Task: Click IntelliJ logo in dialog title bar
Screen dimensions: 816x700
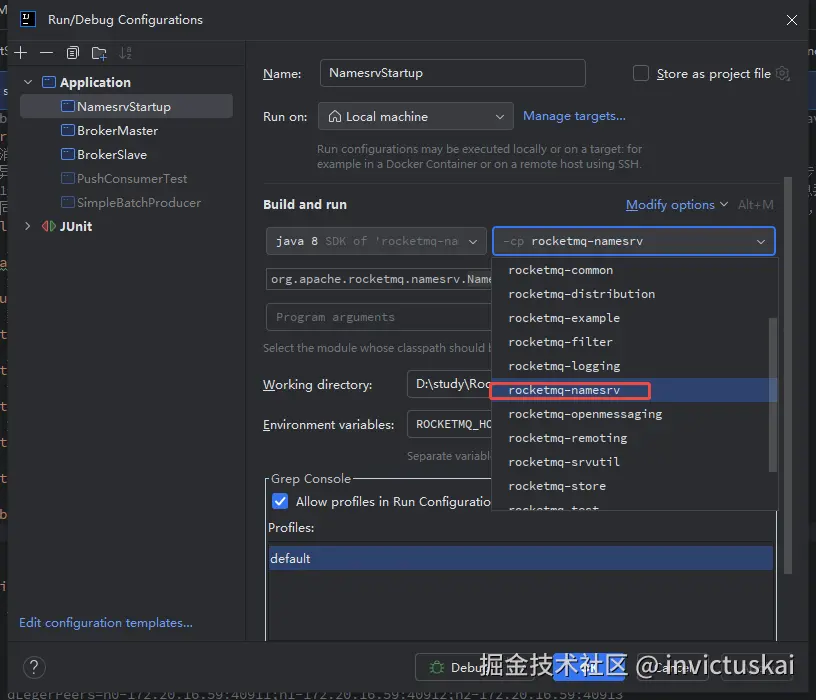Action: coord(28,19)
